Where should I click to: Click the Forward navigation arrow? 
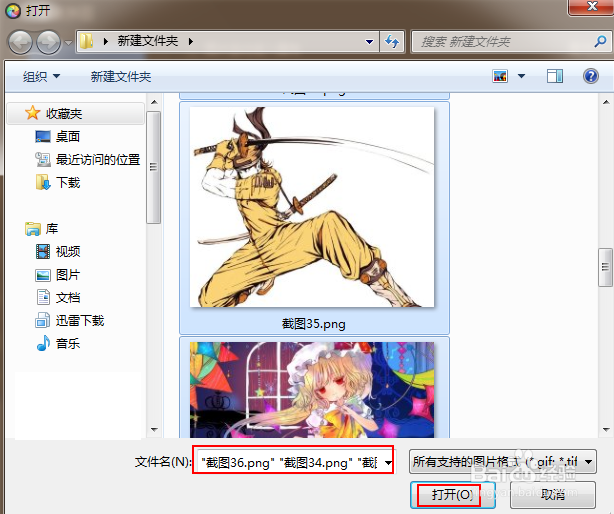coord(49,42)
